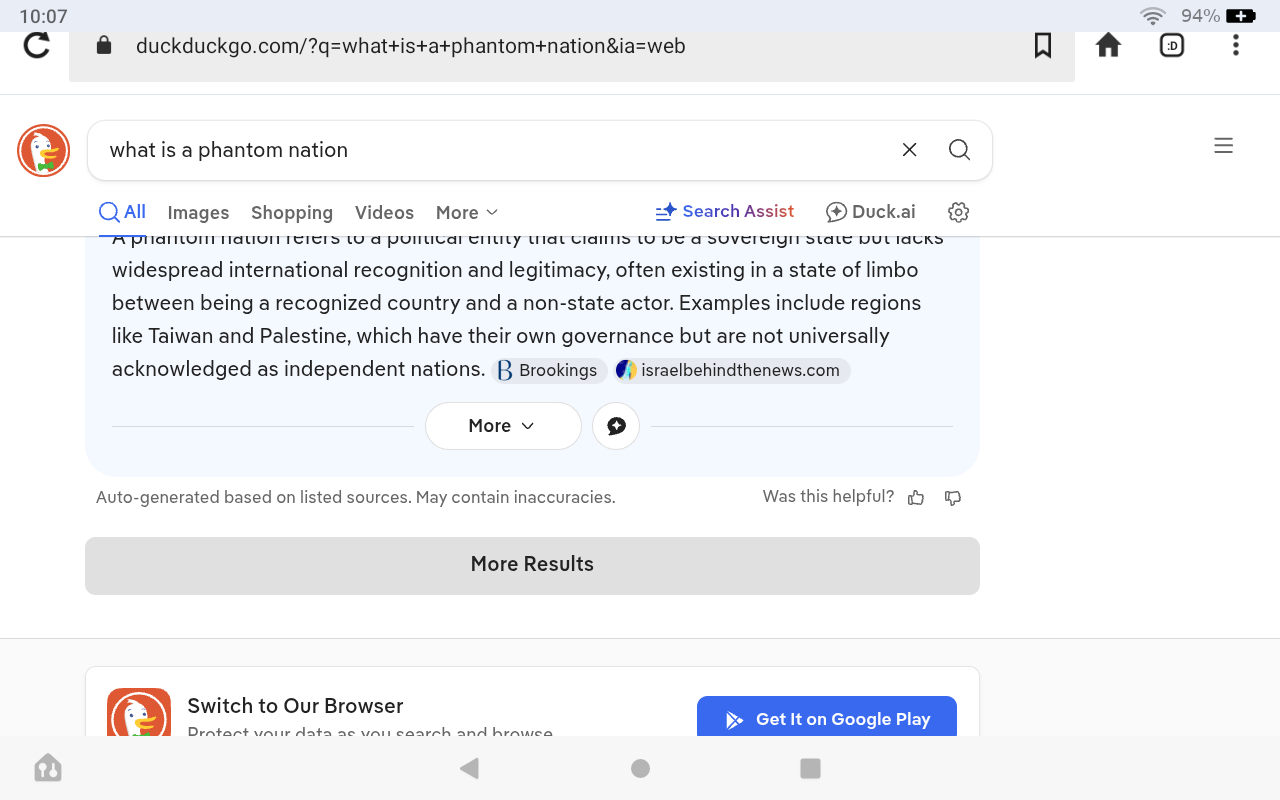Click the DuckDuckGo duck logo
Screen dimensions: 1280x800
click(43, 151)
